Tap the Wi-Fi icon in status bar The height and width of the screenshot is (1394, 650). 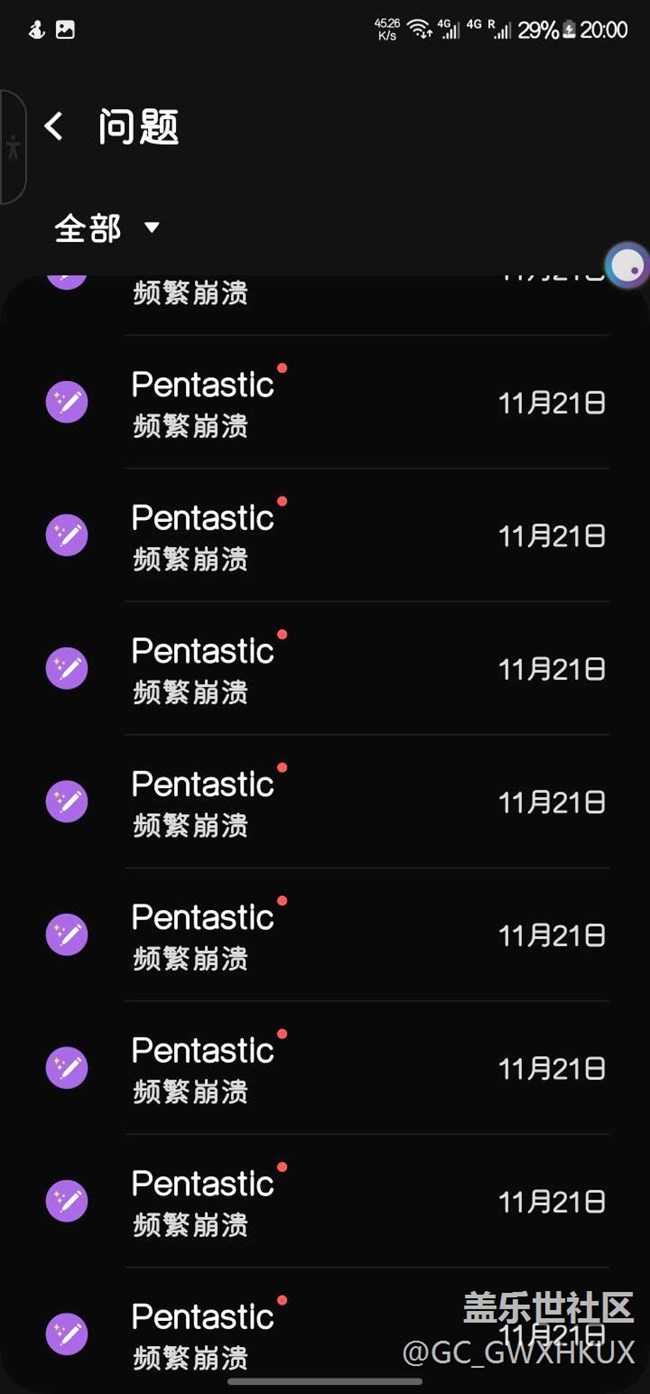click(x=419, y=30)
